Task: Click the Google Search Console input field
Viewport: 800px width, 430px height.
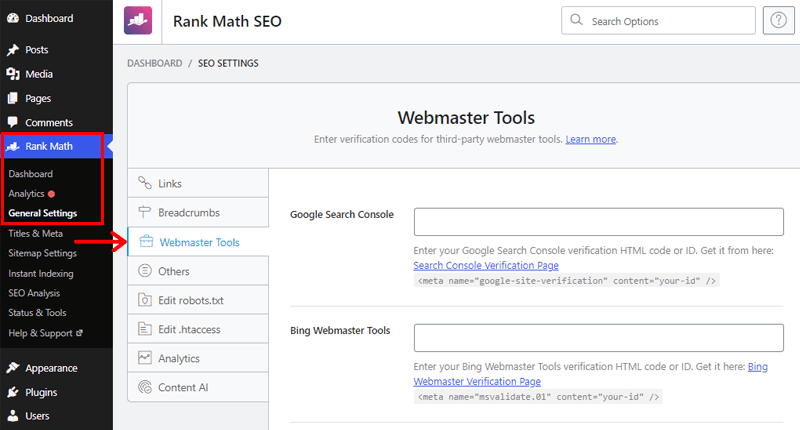Action: click(598, 221)
